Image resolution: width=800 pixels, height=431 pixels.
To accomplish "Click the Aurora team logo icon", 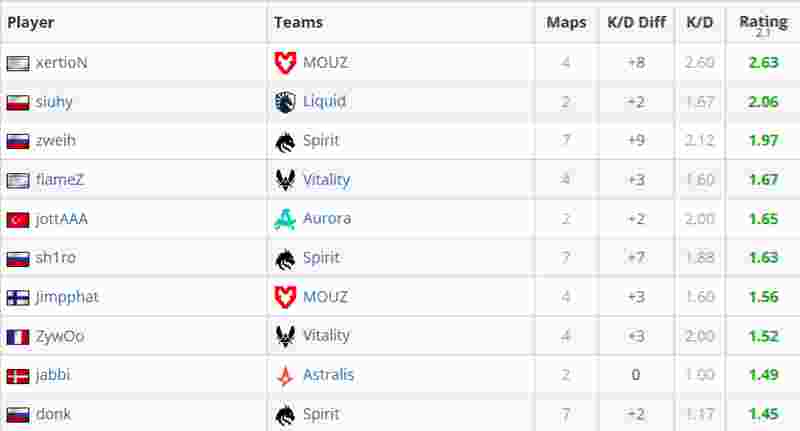I will 285,219.
